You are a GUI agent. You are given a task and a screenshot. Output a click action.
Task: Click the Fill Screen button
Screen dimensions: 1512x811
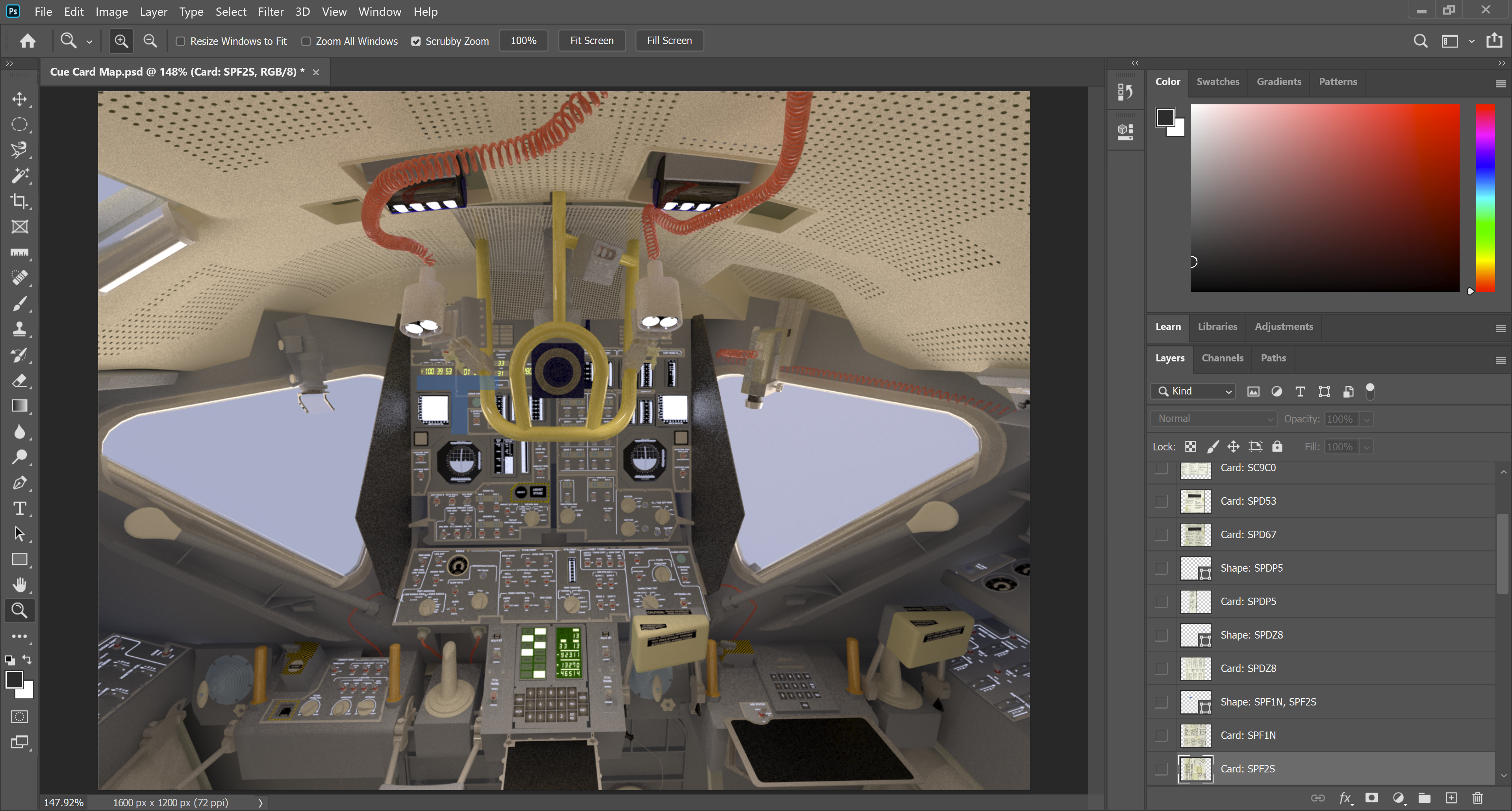pyautogui.click(x=669, y=41)
